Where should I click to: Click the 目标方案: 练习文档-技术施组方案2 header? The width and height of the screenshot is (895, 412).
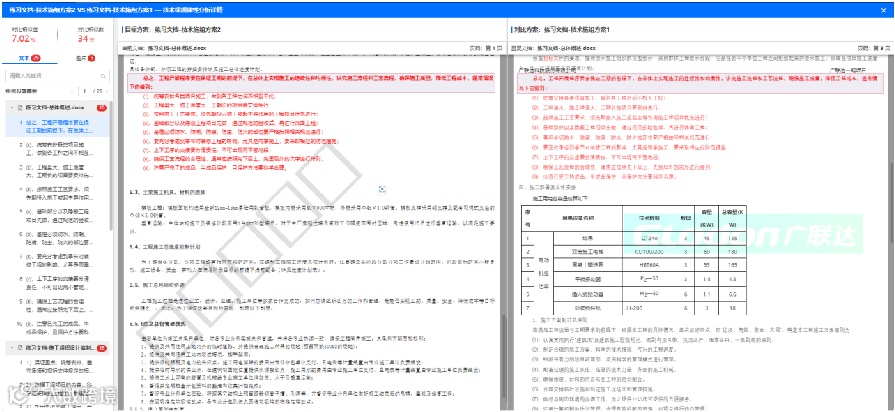point(172,29)
